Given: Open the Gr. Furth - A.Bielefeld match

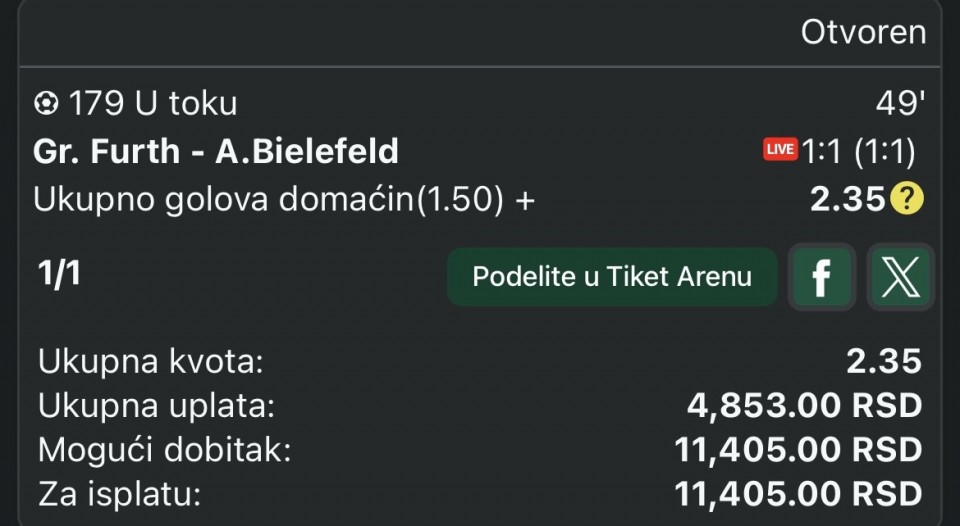Looking at the screenshot, I should (x=216, y=151).
